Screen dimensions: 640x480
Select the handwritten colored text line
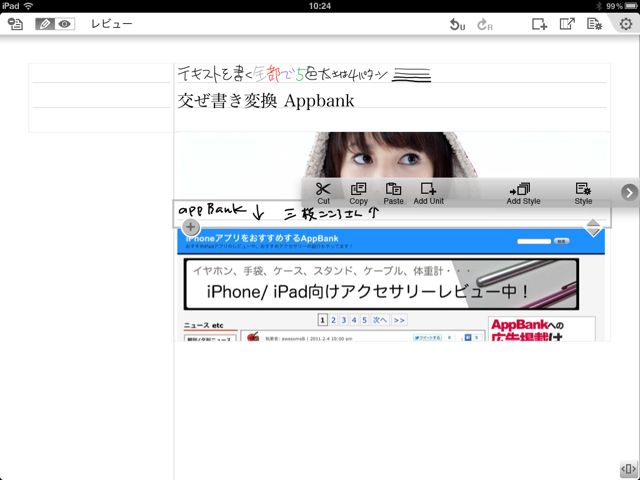point(304,74)
